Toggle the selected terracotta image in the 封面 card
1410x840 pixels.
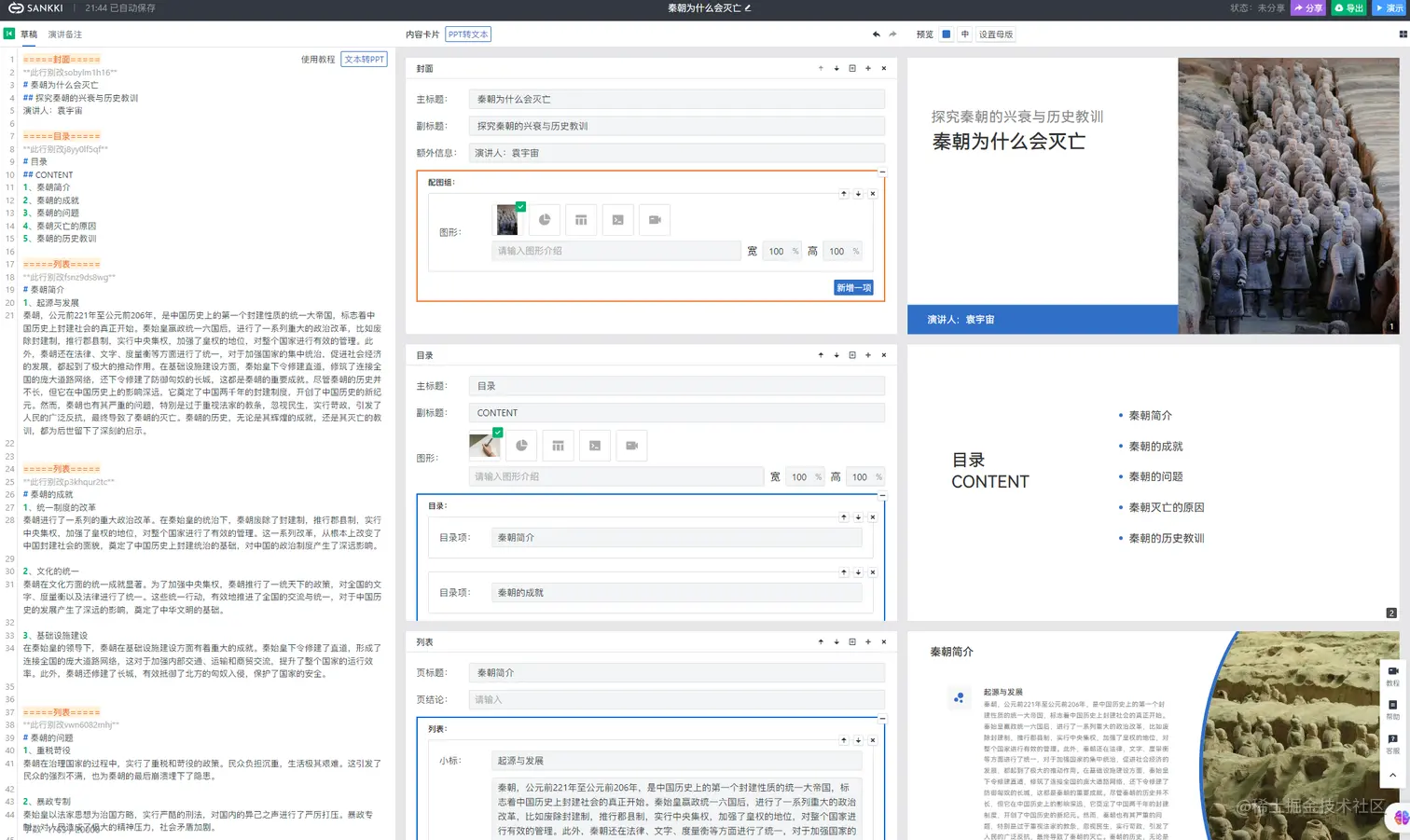(507, 220)
